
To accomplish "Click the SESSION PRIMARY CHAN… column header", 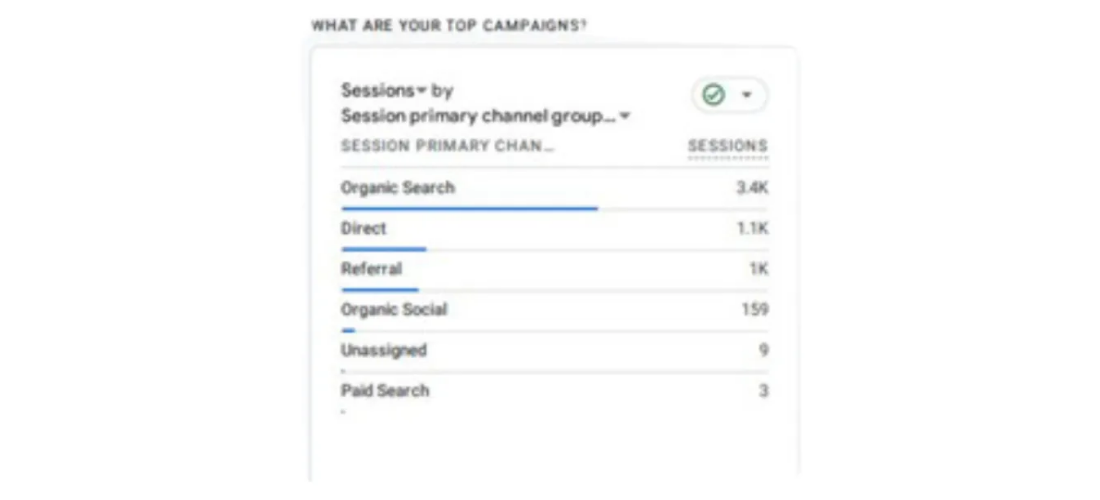I will click(x=447, y=146).
